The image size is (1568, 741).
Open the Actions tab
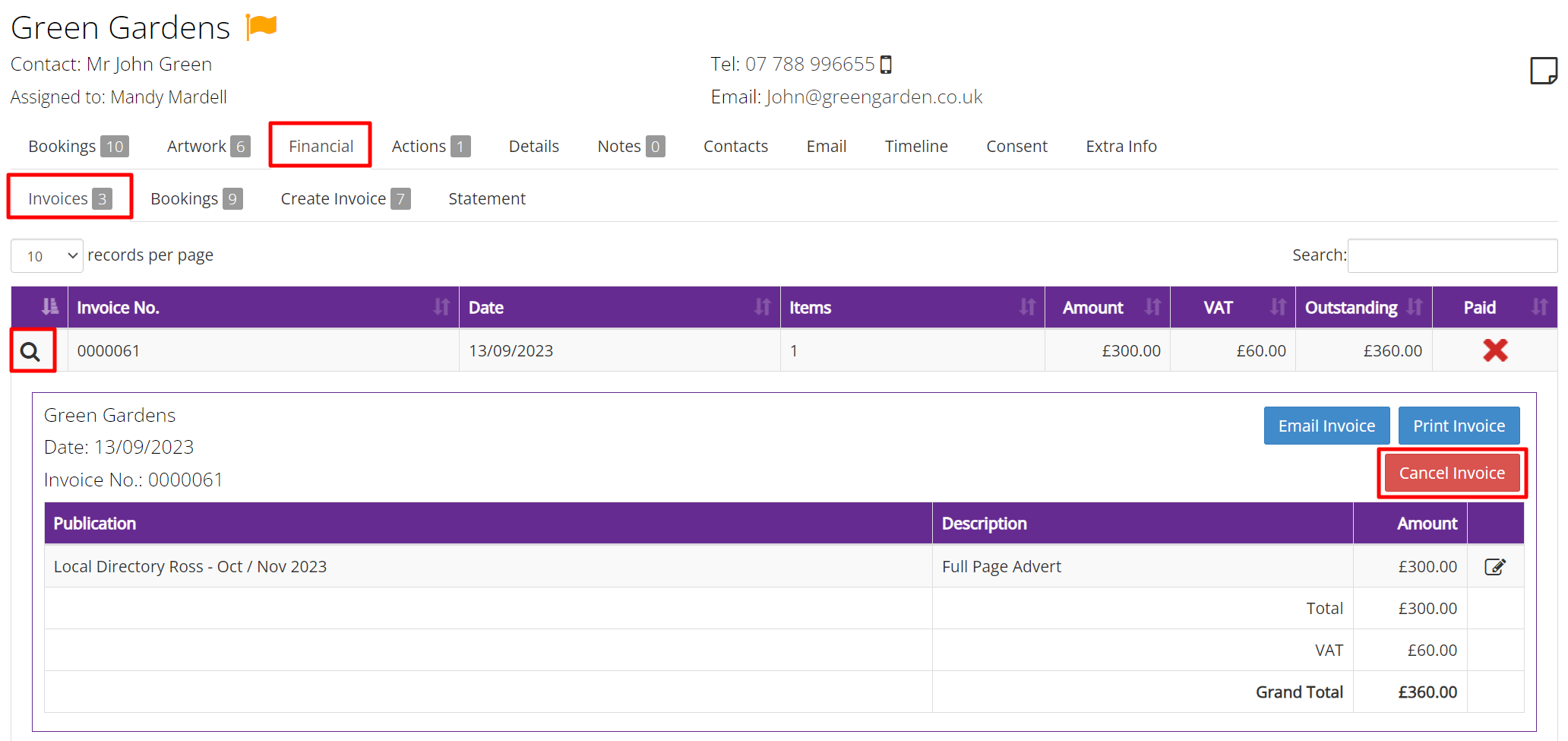tap(431, 146)
